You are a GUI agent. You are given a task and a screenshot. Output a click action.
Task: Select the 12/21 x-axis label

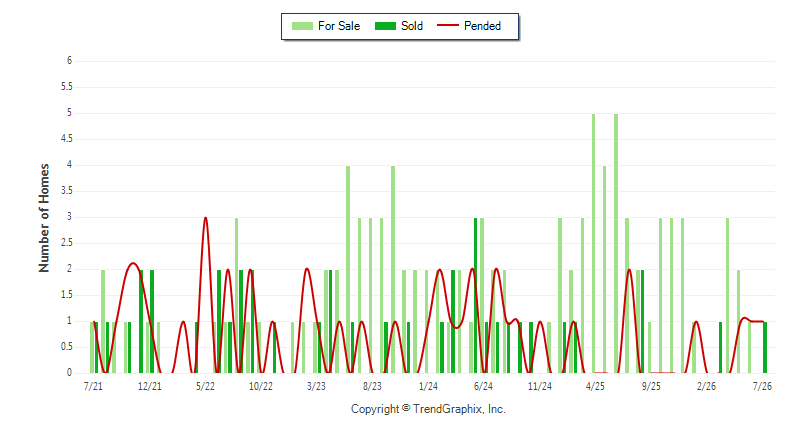(x=149, y=386)
